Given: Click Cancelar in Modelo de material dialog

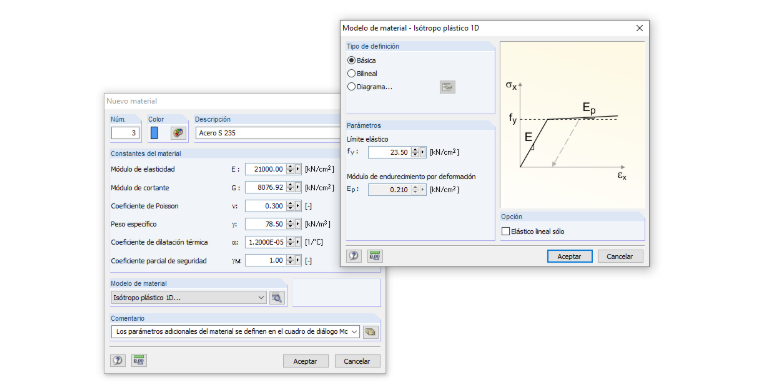Looking at the screenshot, I should pos(620,257).
